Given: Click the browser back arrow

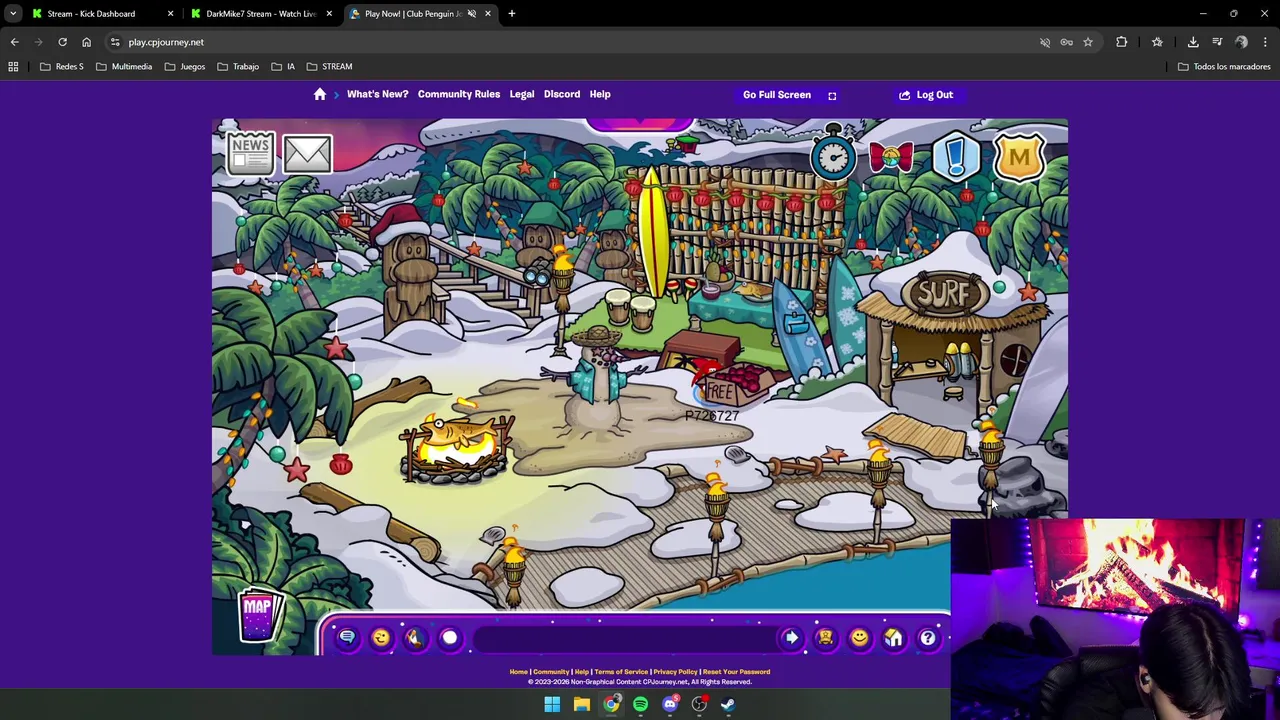Looking at the screenshot, I should point(14,42).
